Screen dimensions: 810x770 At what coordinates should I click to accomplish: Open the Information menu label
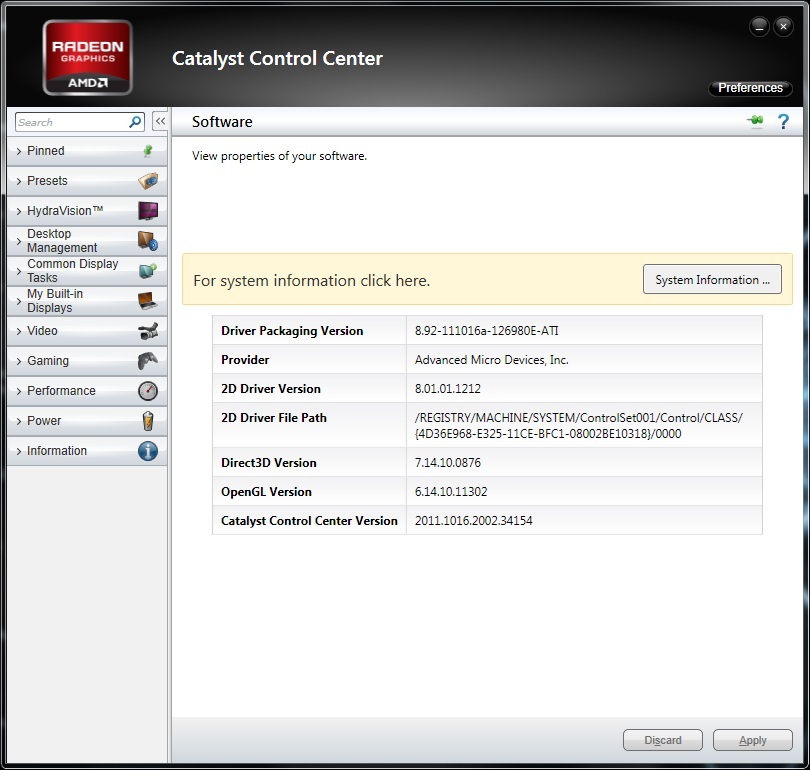[x=57, y=451]
